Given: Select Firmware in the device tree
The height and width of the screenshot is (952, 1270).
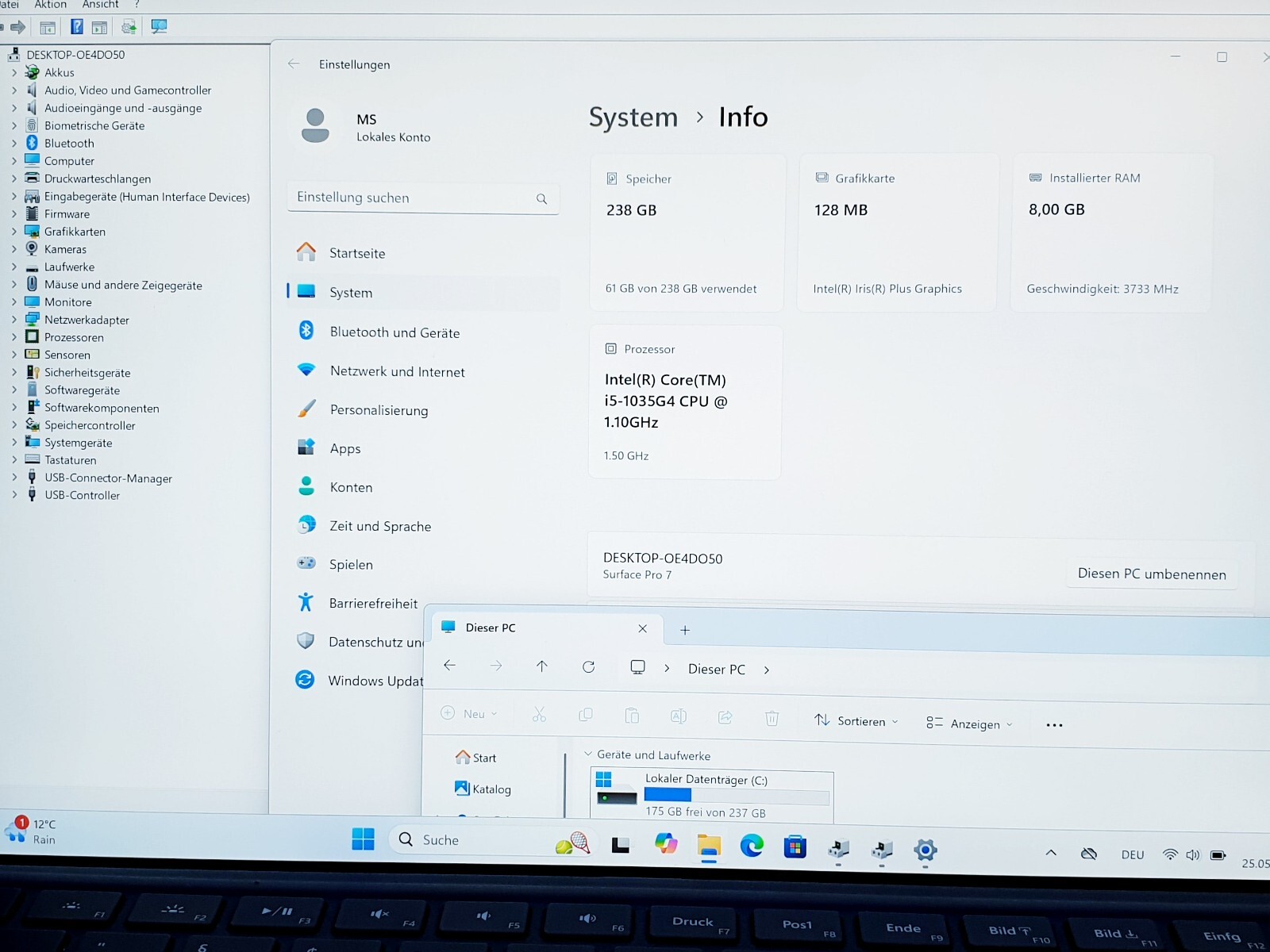Looking at the screenshot, I should (67, 214).
